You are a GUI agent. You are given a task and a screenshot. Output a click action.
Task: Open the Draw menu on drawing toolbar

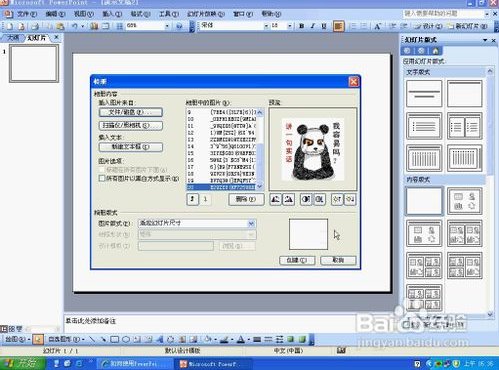18,339
